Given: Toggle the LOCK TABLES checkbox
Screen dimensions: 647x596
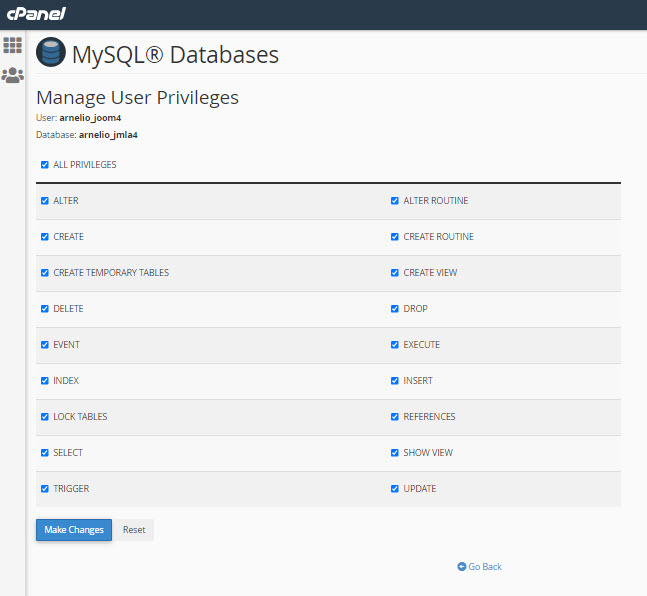Looking at the screenshot, I should pos(44,417).
